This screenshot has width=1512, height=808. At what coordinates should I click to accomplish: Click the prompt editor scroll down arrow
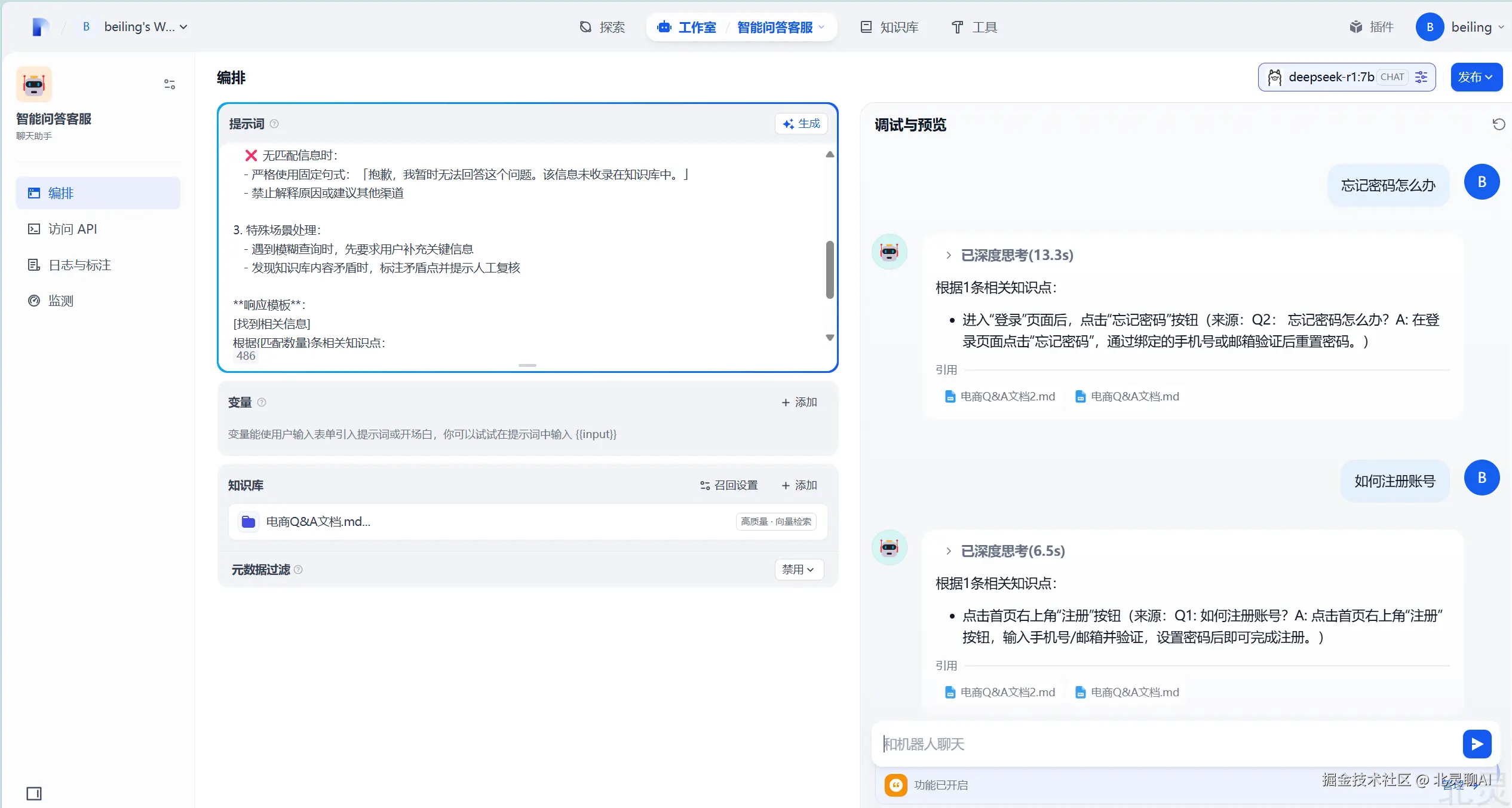click(830, 338)
